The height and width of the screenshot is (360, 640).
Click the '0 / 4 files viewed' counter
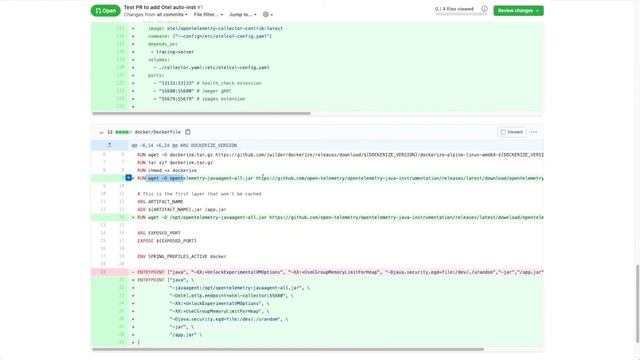click(454, 9)
